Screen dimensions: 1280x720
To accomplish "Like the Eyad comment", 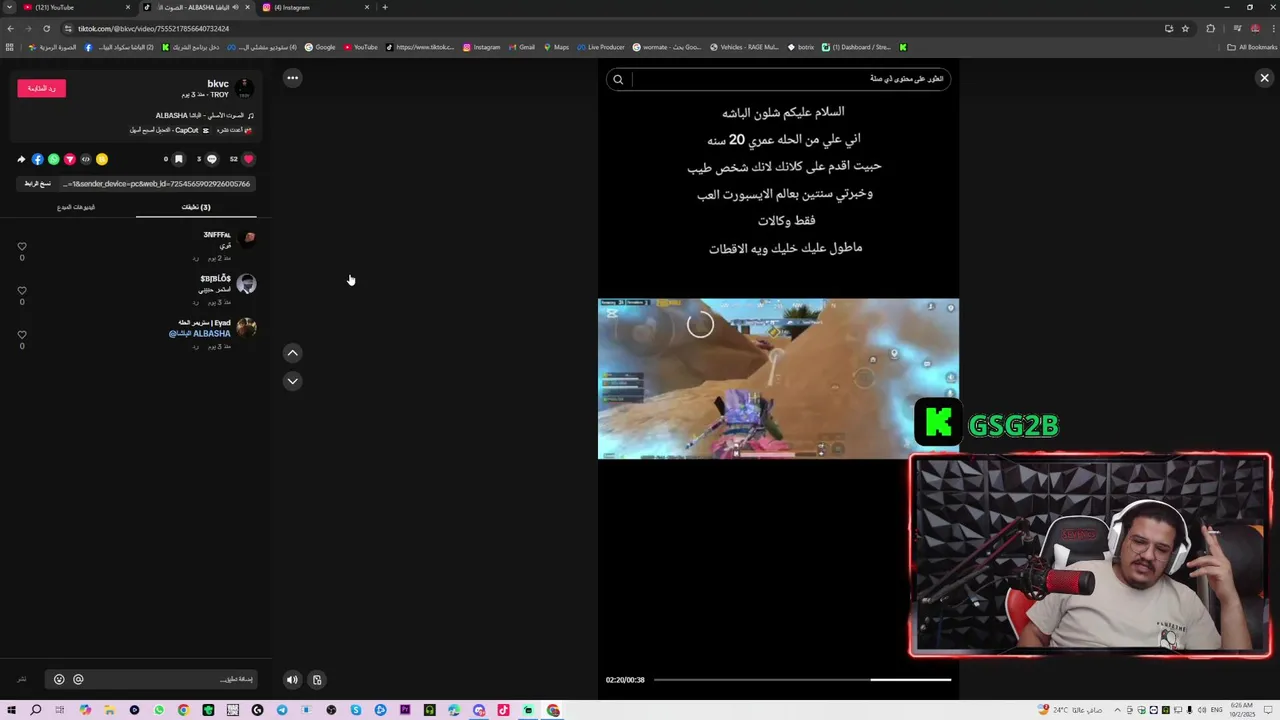I will click(22, 335).
